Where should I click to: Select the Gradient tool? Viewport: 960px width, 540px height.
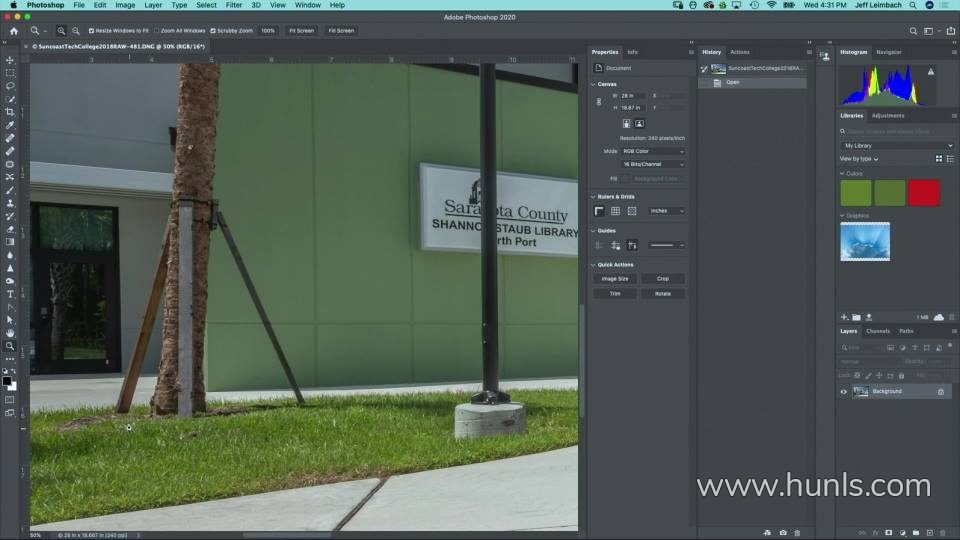point(10,242)
